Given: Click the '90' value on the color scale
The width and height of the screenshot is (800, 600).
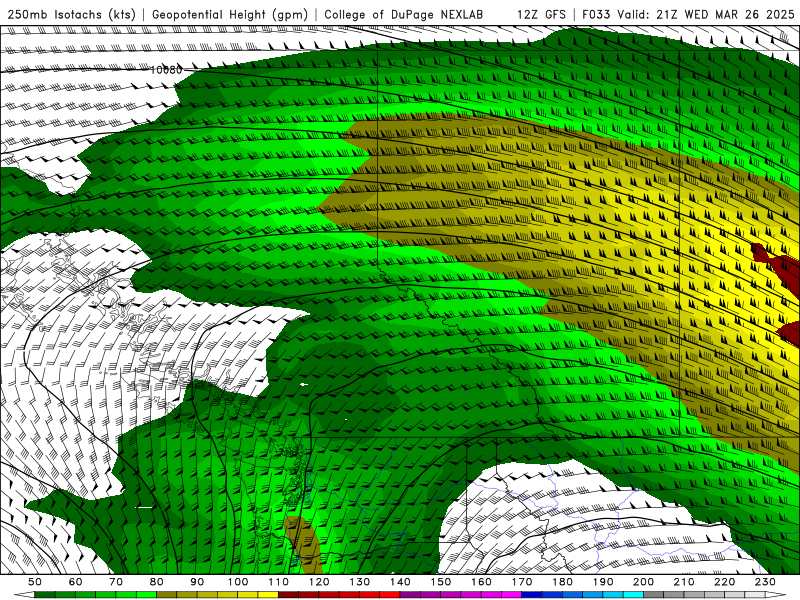Looking at the screenshot, I should (197, 582).
